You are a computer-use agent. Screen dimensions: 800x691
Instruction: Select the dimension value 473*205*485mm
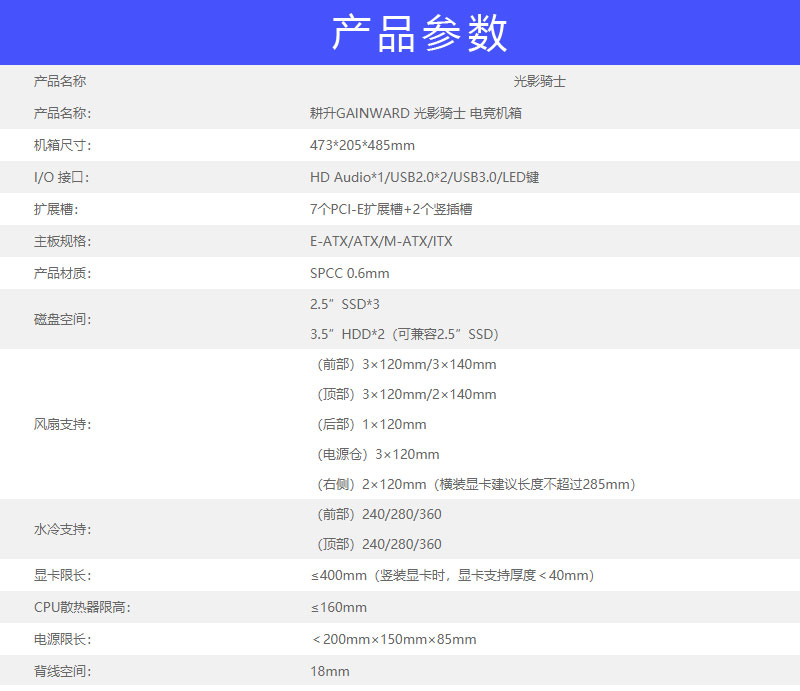pos(362,145)
